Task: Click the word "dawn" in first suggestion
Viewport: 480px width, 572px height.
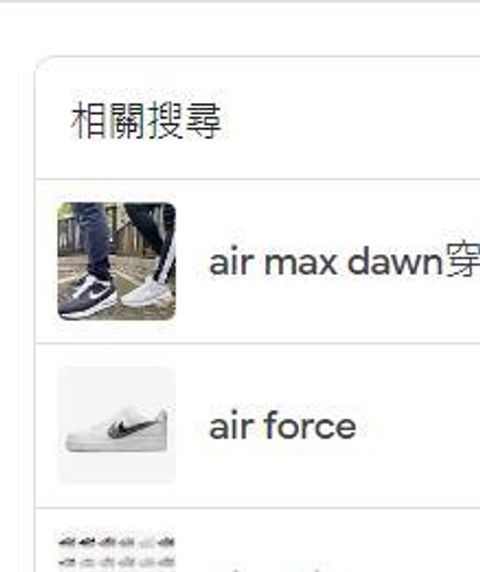Action: [395, 262]
